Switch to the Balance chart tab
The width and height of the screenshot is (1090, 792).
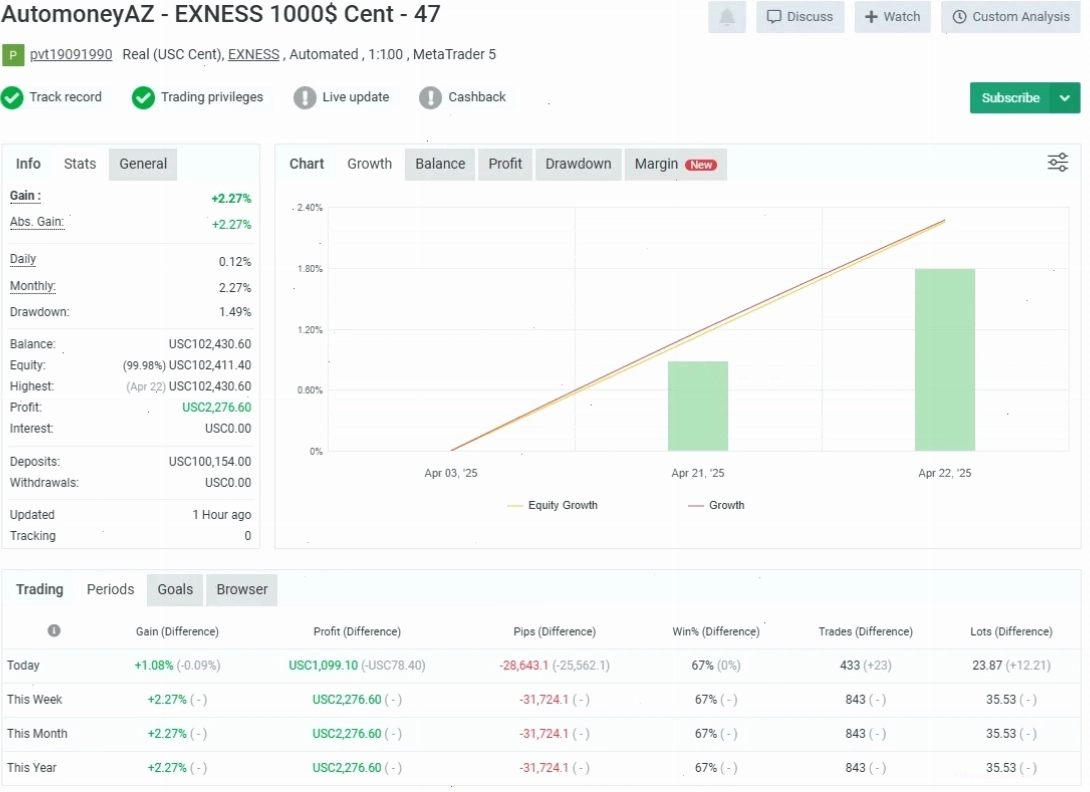pos(440,164)
